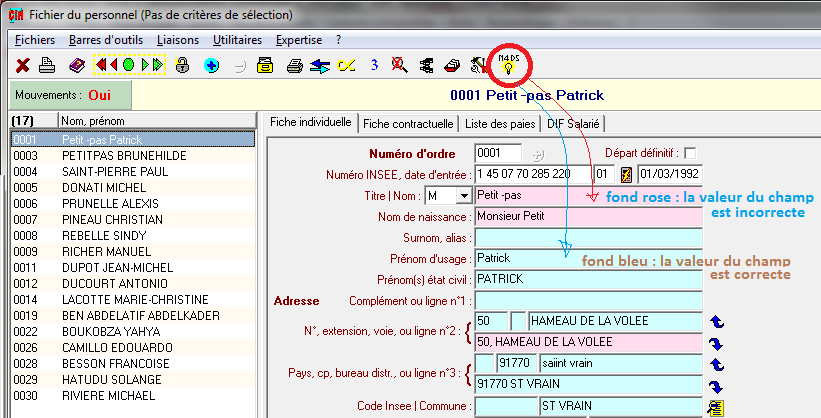Click the black tree structure icon
This screenshot has width=821, height=418.
coord(427,65)
